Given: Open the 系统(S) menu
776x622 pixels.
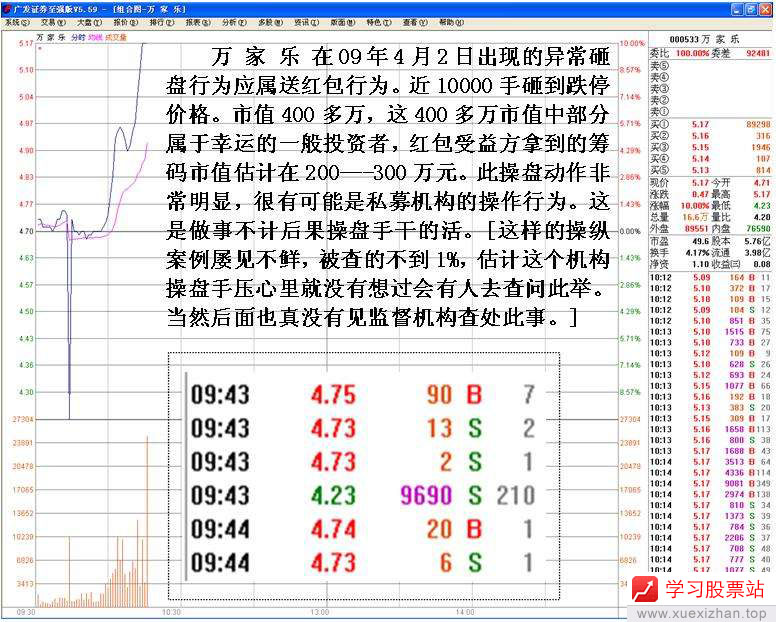Looking at the screenshot, I should [x=18, y=23].
